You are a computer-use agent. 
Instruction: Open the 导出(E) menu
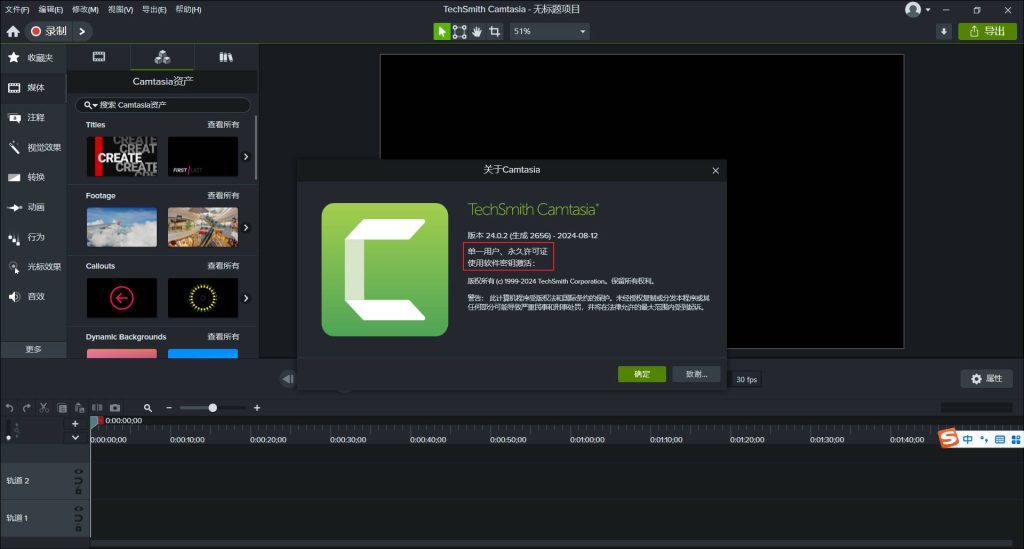click(154, 9)
